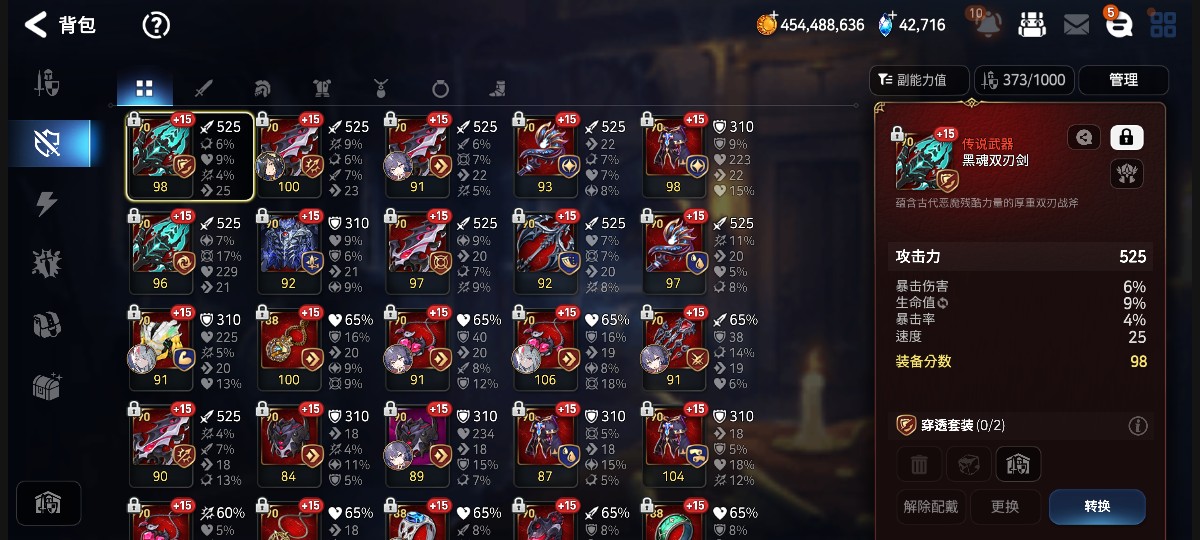Open the chat bubble icon
Image resolution: width=1200 pixels, height=540 pixels.
1118,25
